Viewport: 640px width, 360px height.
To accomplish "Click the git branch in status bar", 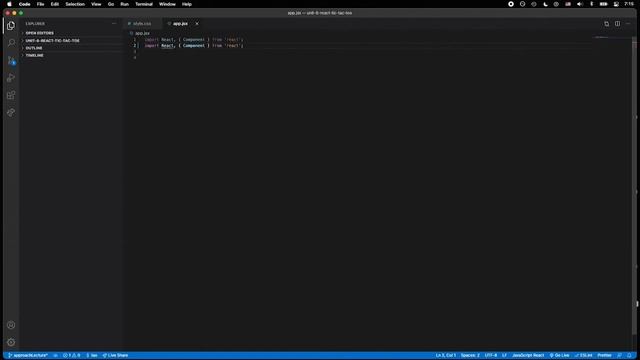I will pyautogui.click(x=28, y=356).
